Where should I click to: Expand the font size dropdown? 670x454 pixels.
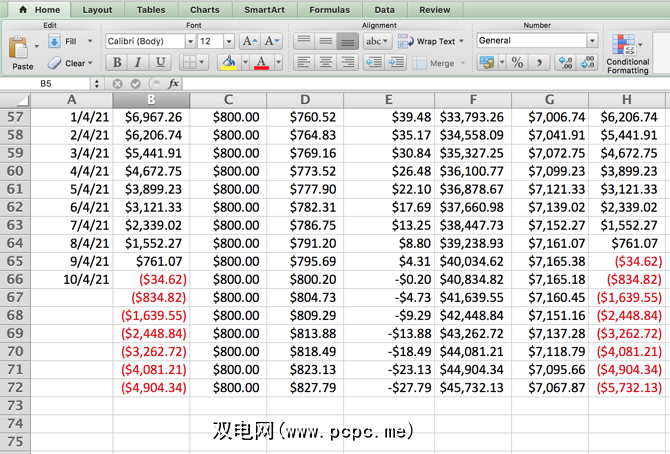230,41
